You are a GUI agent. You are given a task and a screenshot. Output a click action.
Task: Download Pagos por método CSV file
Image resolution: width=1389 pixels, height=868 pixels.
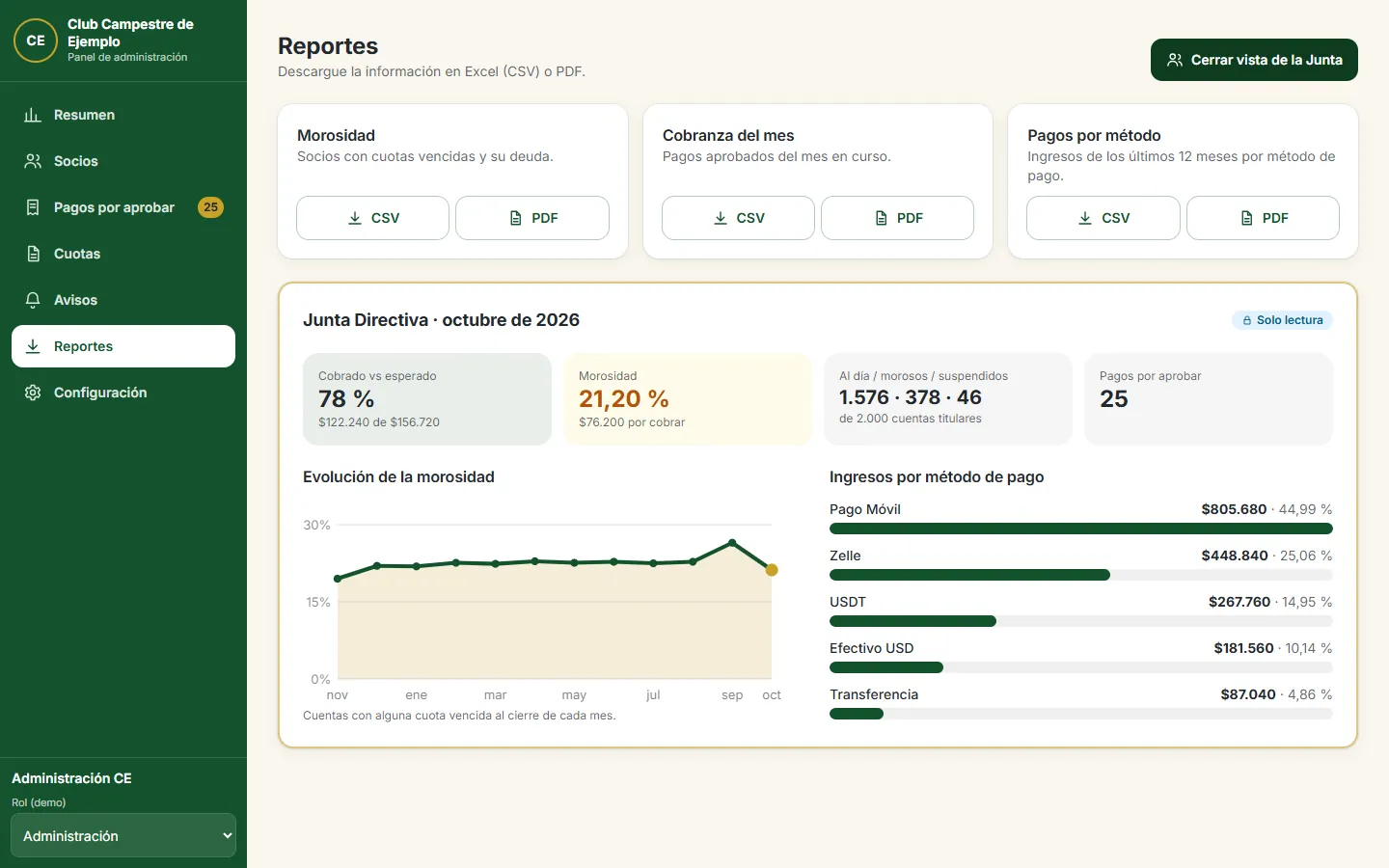pos(1103,218)
